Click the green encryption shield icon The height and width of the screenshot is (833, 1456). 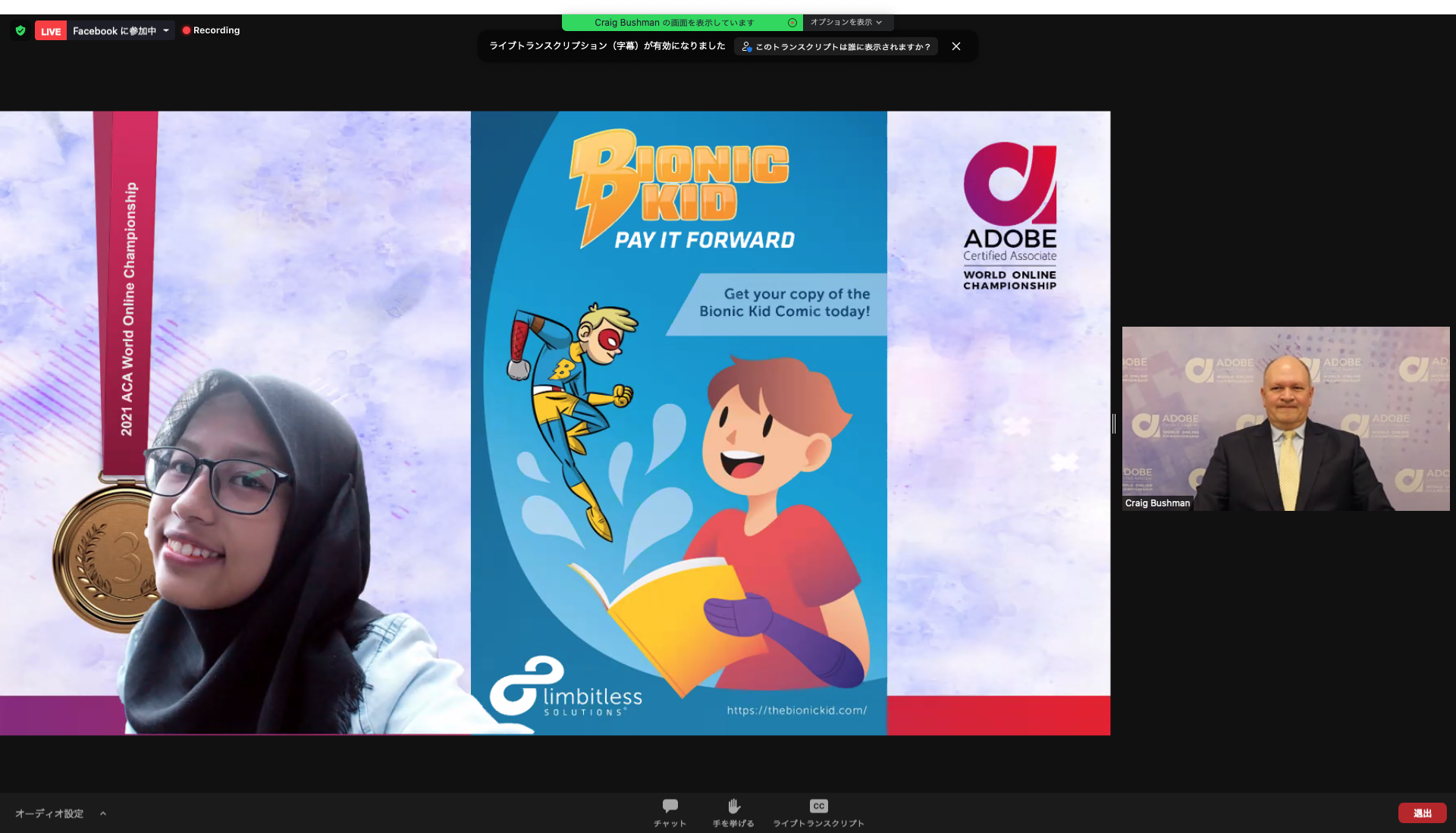pos(20,31)
